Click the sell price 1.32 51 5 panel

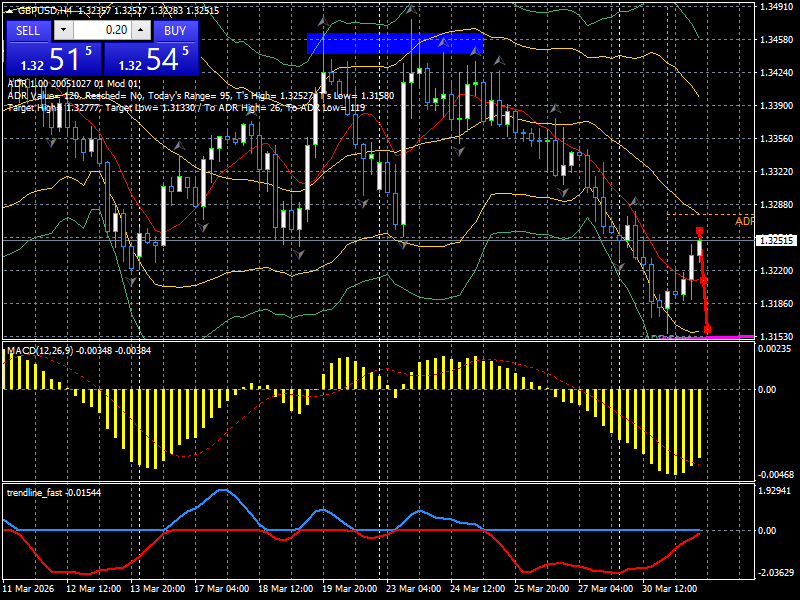coord(54,59)
